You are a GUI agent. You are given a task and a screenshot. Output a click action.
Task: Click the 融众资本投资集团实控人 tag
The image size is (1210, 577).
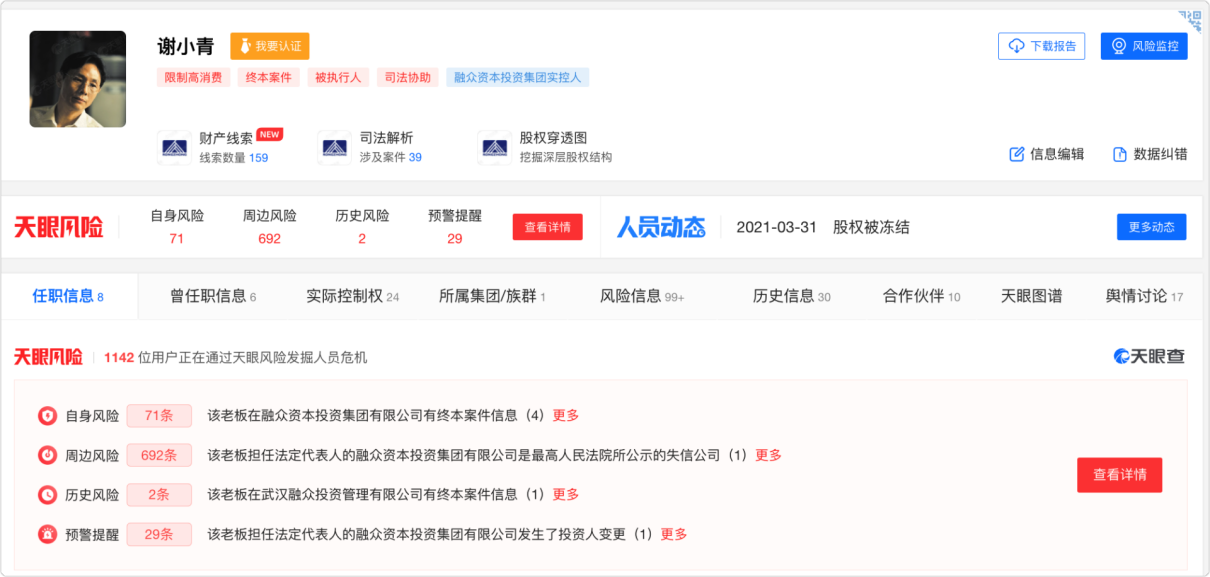coord(517,77)
